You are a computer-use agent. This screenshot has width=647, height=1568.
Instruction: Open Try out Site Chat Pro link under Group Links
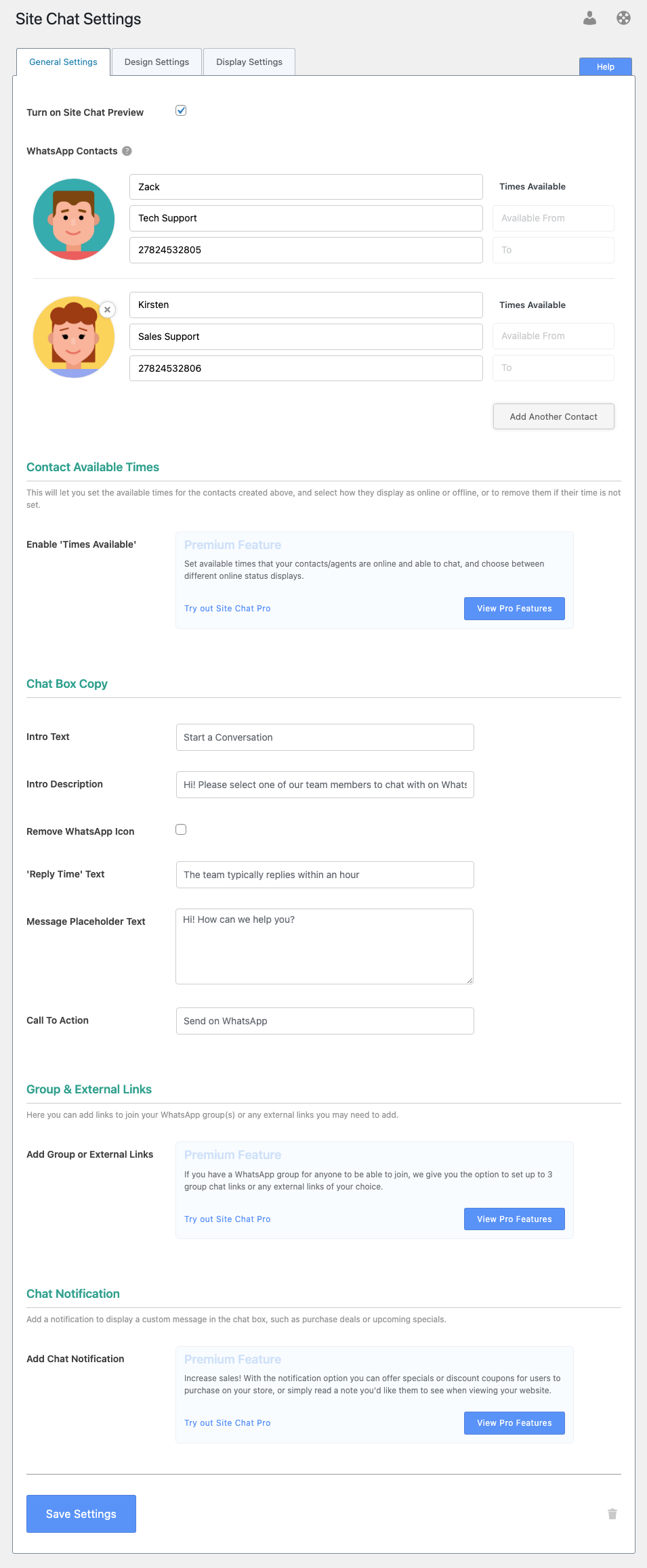228,1219
